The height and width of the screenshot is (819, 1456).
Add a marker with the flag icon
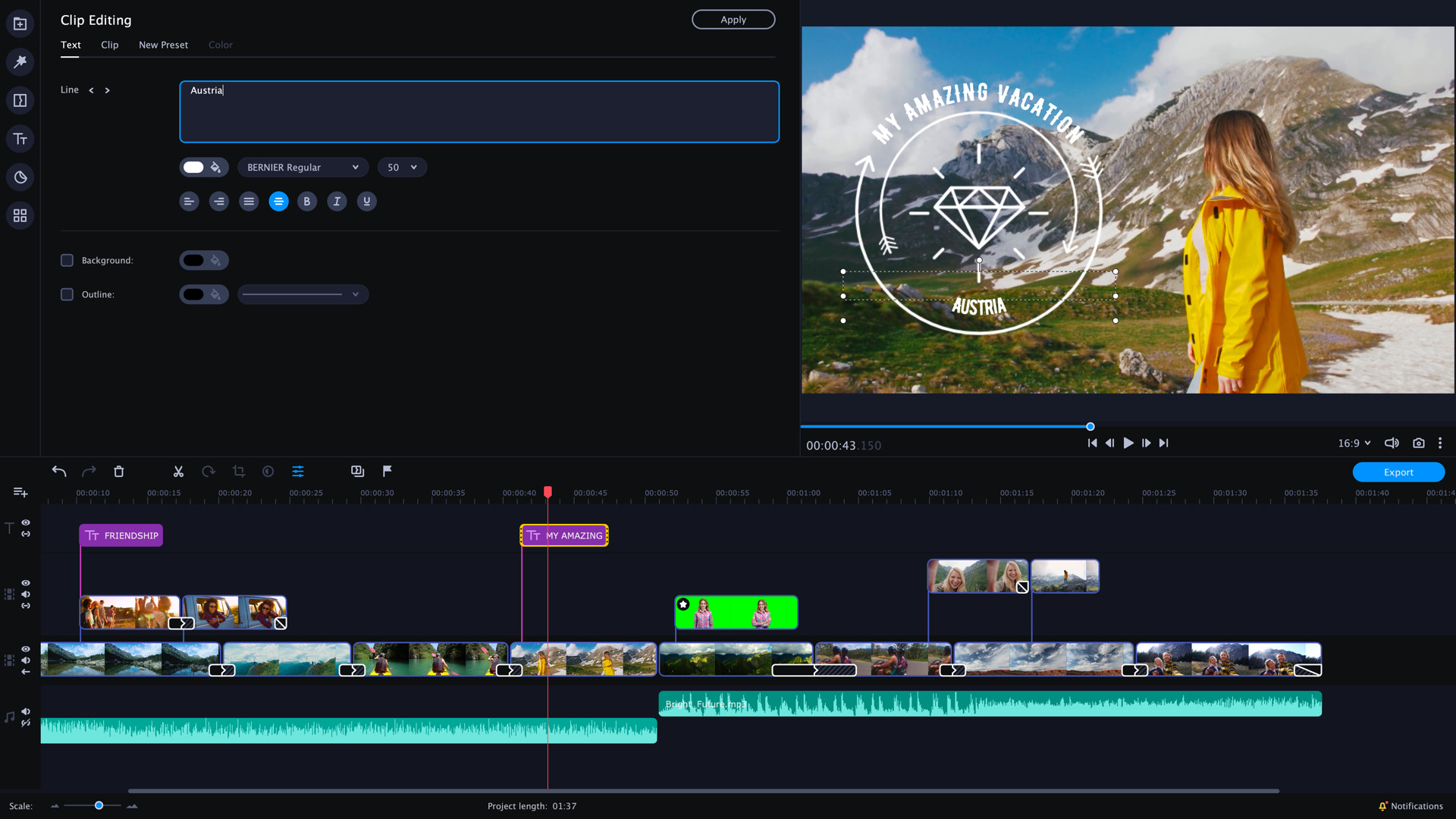(388, 471)
